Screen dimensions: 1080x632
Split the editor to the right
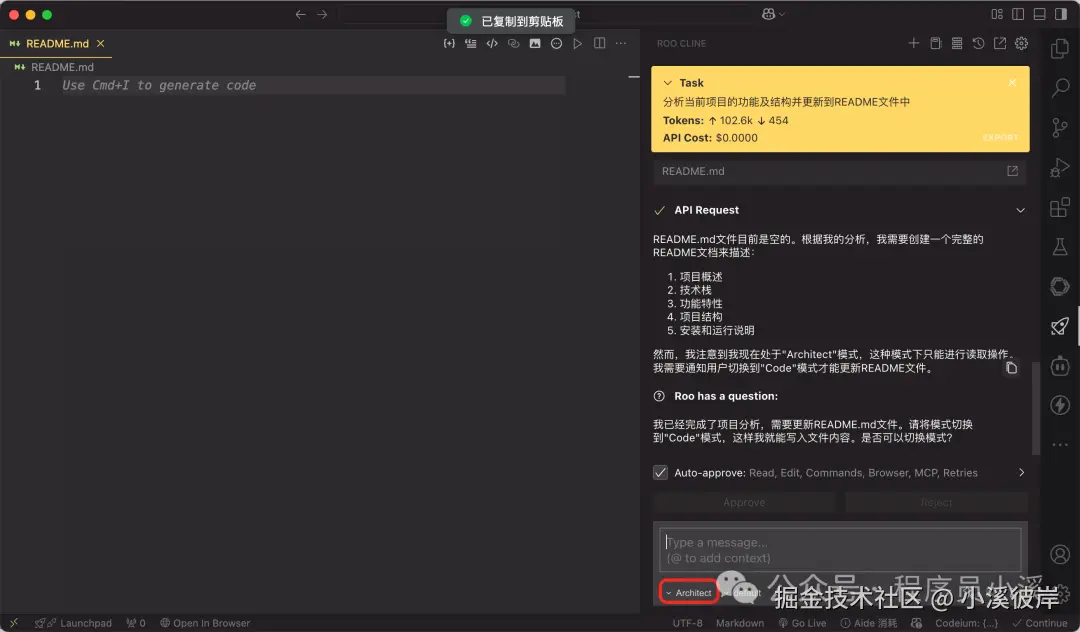600,43
